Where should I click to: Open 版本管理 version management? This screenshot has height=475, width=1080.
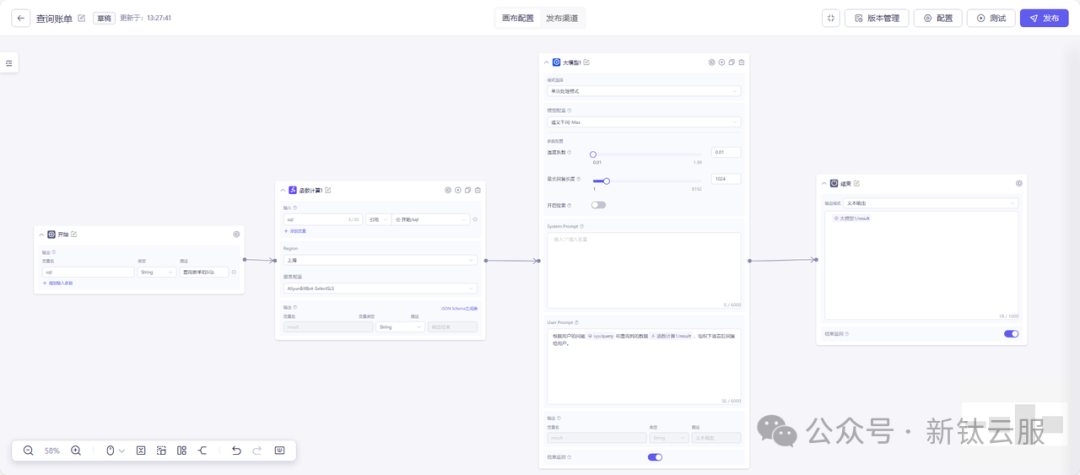coord(877,18)
